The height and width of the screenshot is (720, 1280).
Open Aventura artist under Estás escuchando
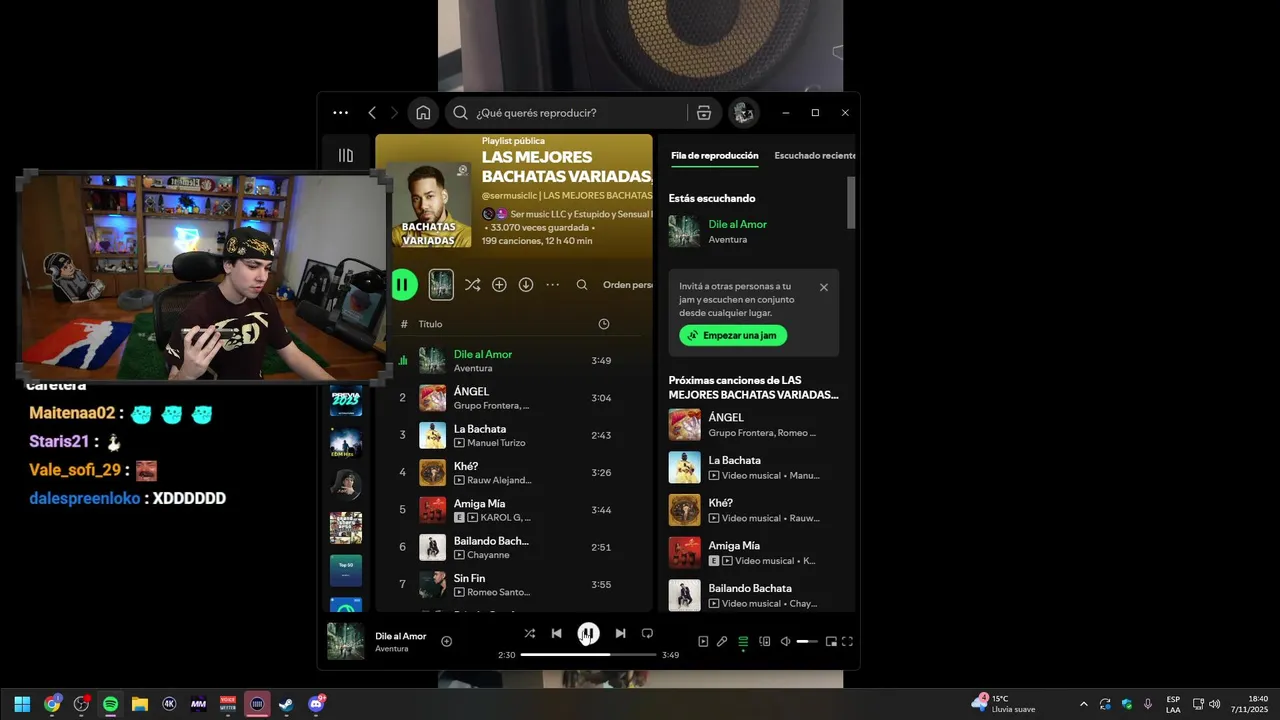(727, 240)
